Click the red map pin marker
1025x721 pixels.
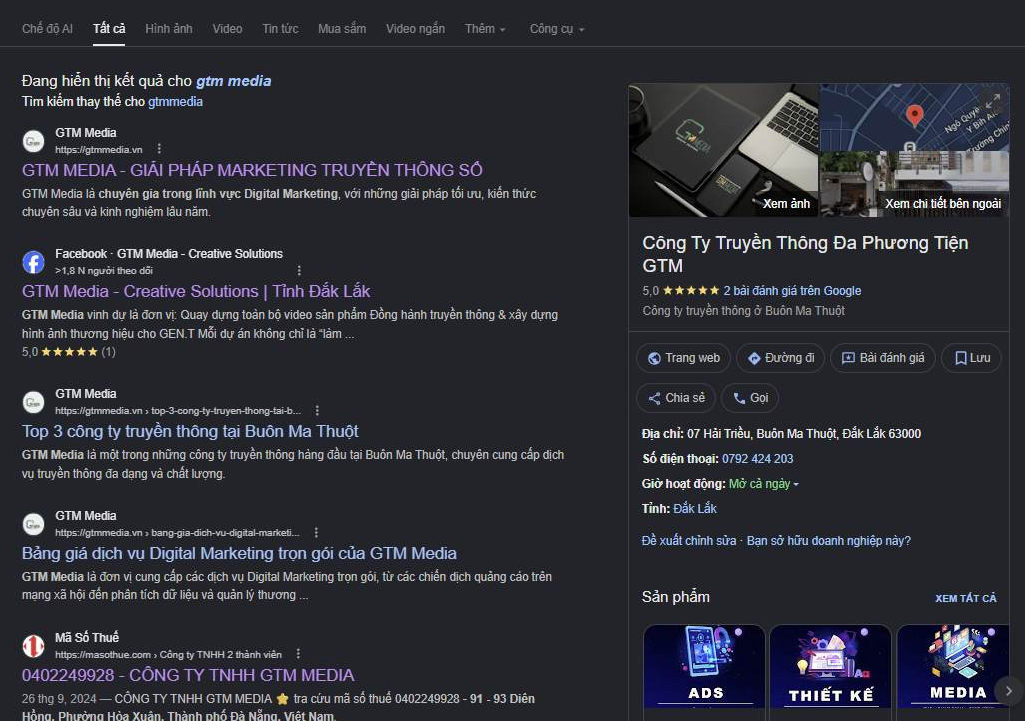[x=914, y=116]
